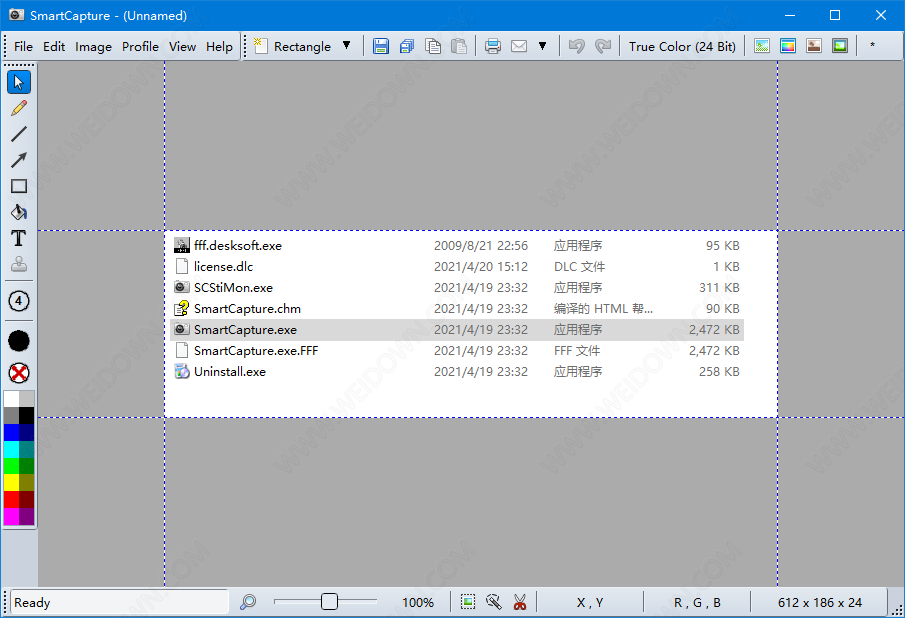Open the Profile menu
Viewport: 905px width, 618px height.
point(140,47)
